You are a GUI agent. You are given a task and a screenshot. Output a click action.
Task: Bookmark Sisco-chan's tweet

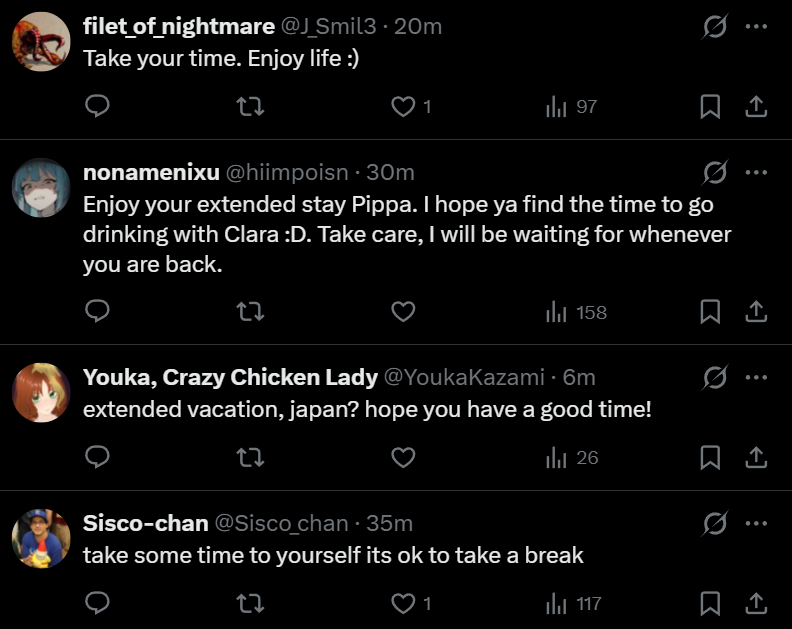click(710, 603)
